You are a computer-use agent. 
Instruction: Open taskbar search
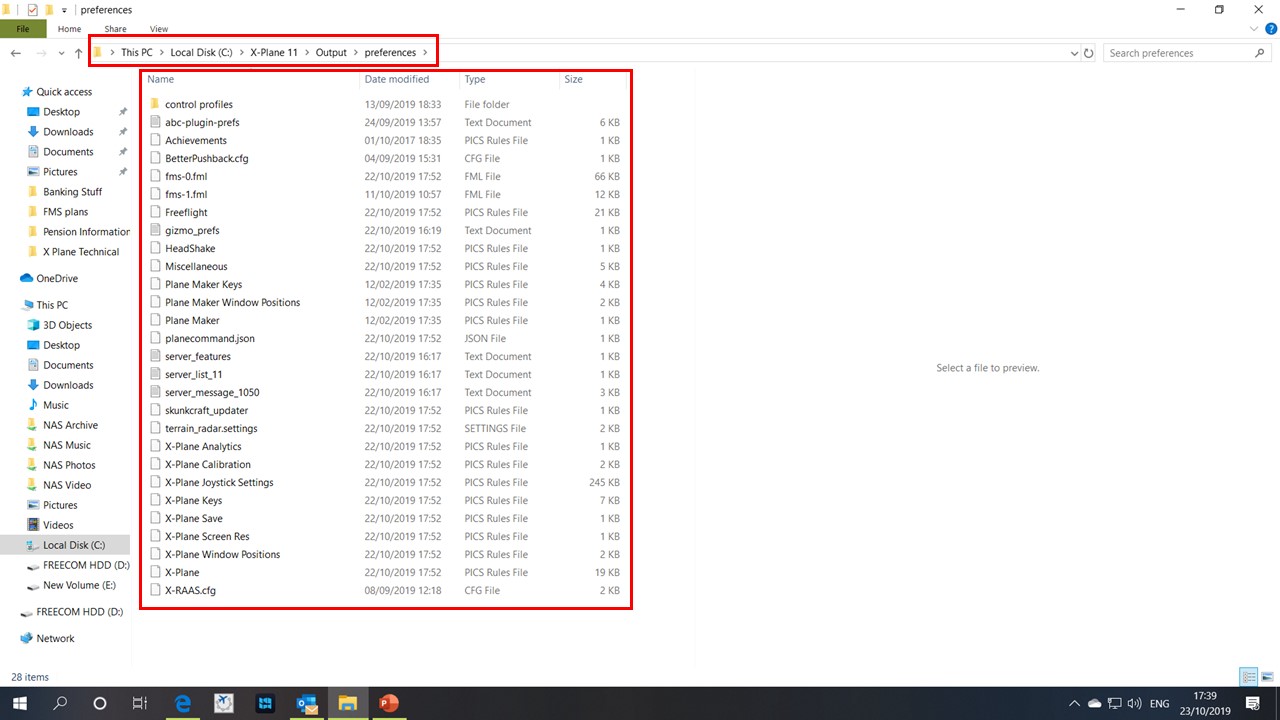coord(60,703)
